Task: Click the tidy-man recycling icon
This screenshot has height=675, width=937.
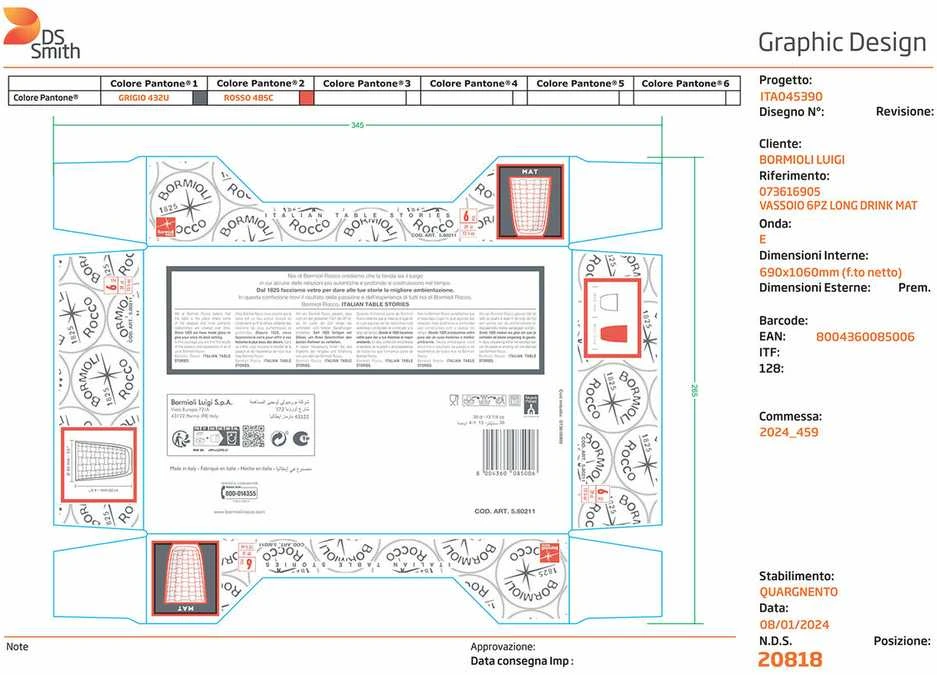Action: 181,438
